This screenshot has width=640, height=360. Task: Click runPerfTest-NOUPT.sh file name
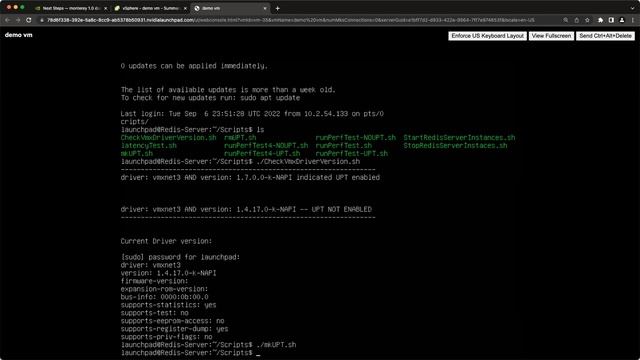click(x=356, y=138)
